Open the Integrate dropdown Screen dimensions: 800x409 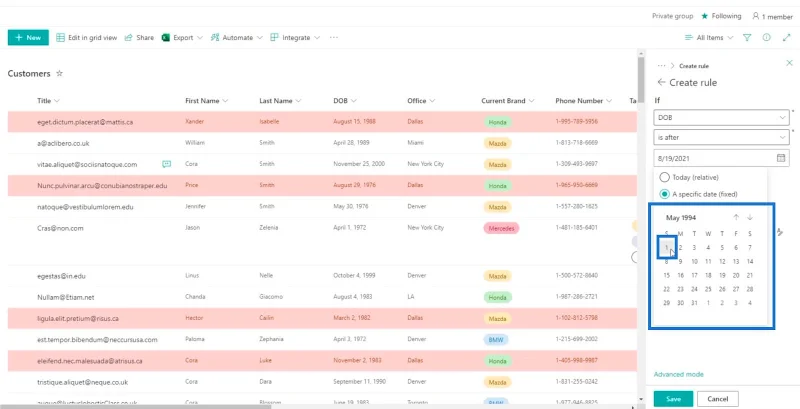295,37
